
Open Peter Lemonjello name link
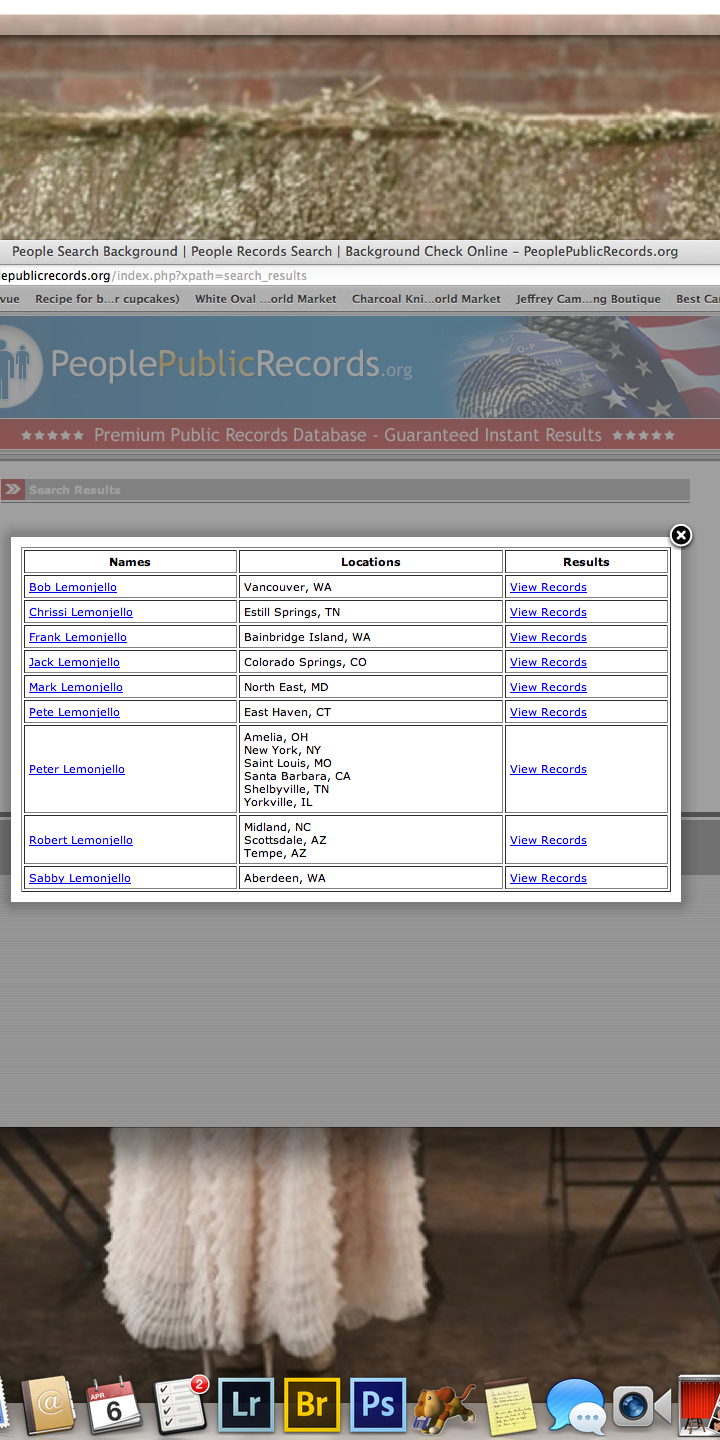pyautogui.click(x=77, y=769)
